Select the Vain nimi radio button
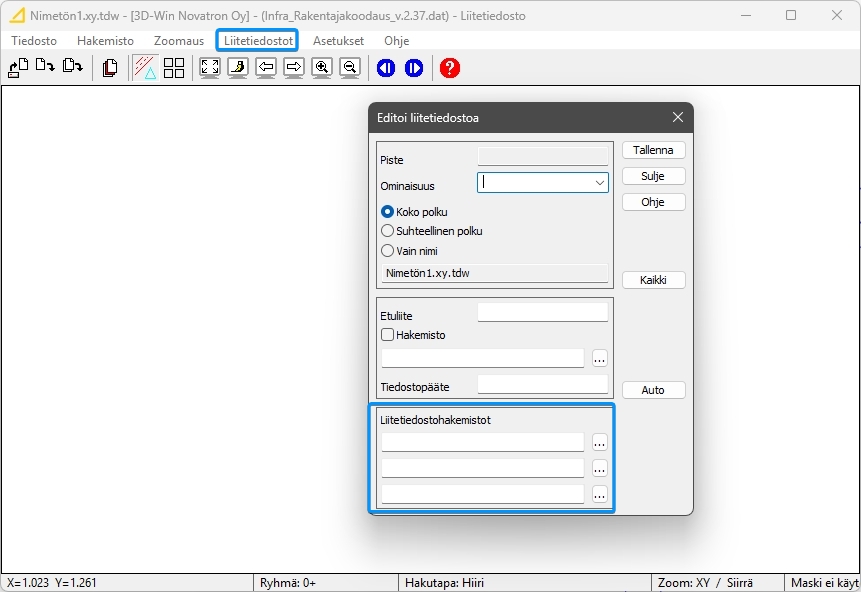The image size is (861, 592). 387,250
